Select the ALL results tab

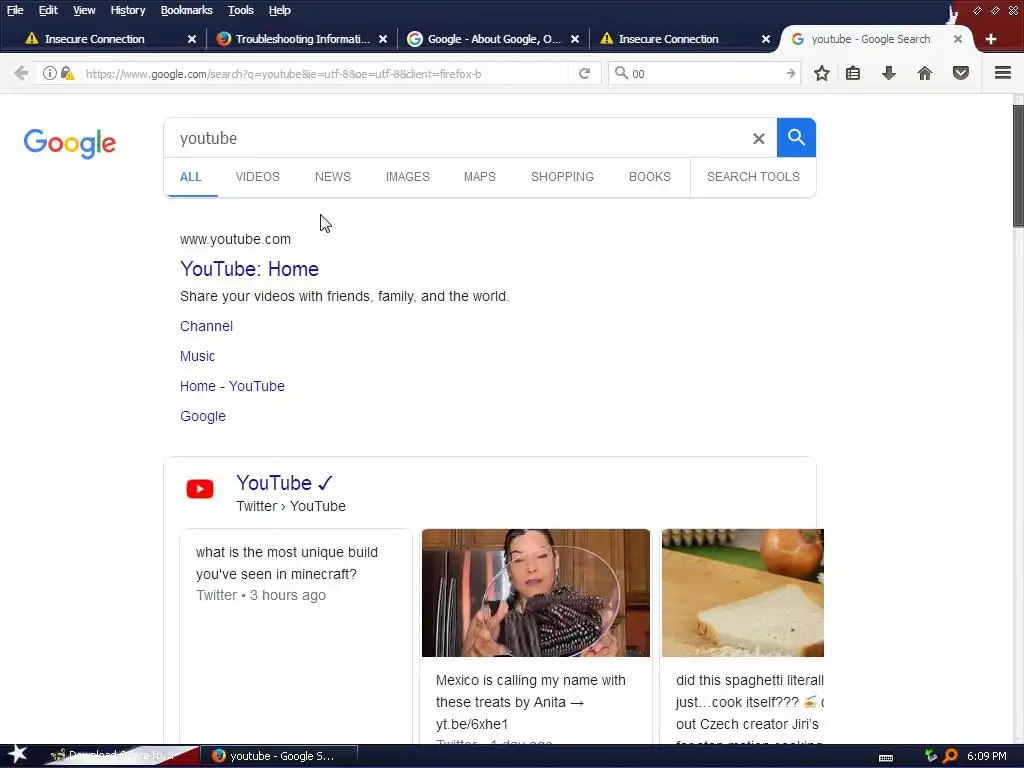click(191, 177)
